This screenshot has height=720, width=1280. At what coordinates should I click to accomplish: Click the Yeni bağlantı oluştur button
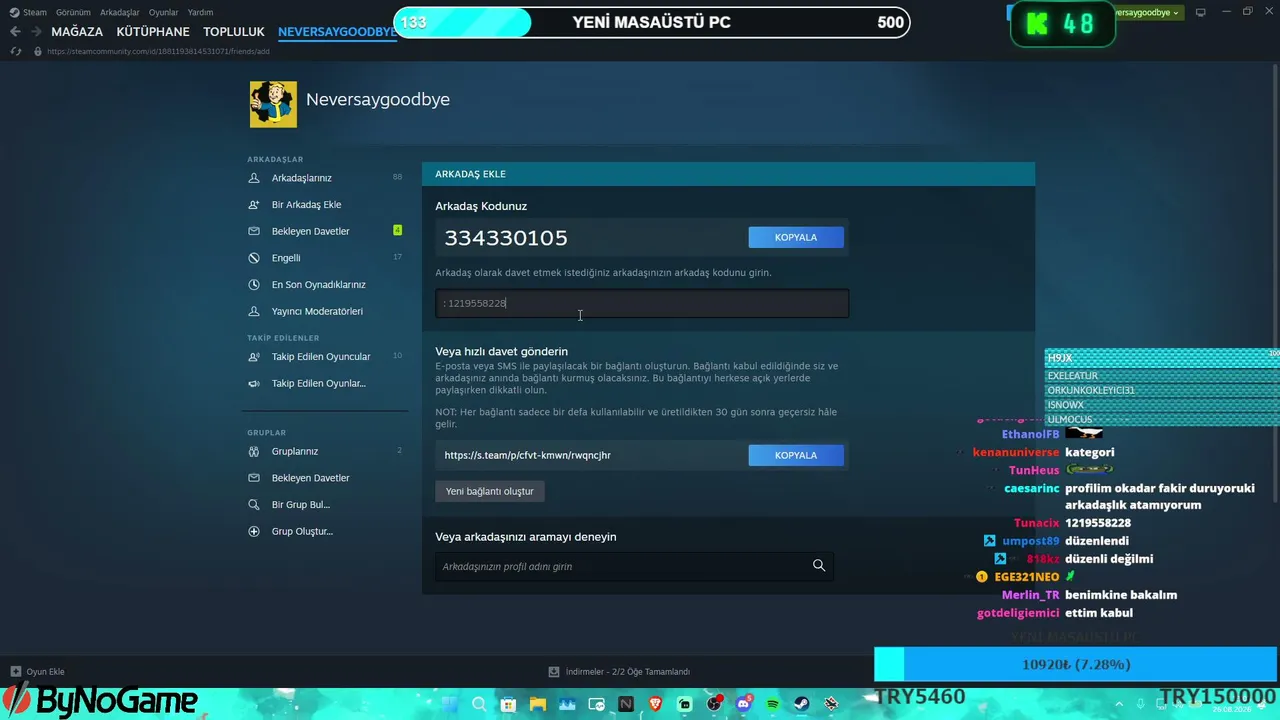click(x=490, y=491)
